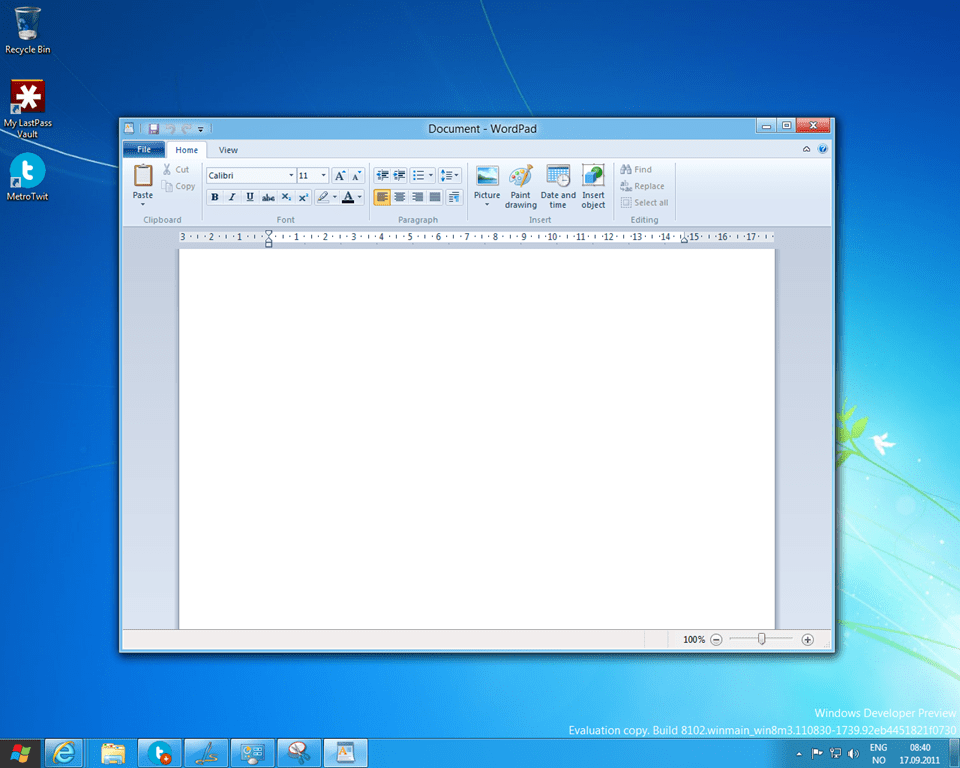This screenshot has height=768, width=960.
Task: Click the WordPad application icon in title bar
Action: [x=129, y=129]
